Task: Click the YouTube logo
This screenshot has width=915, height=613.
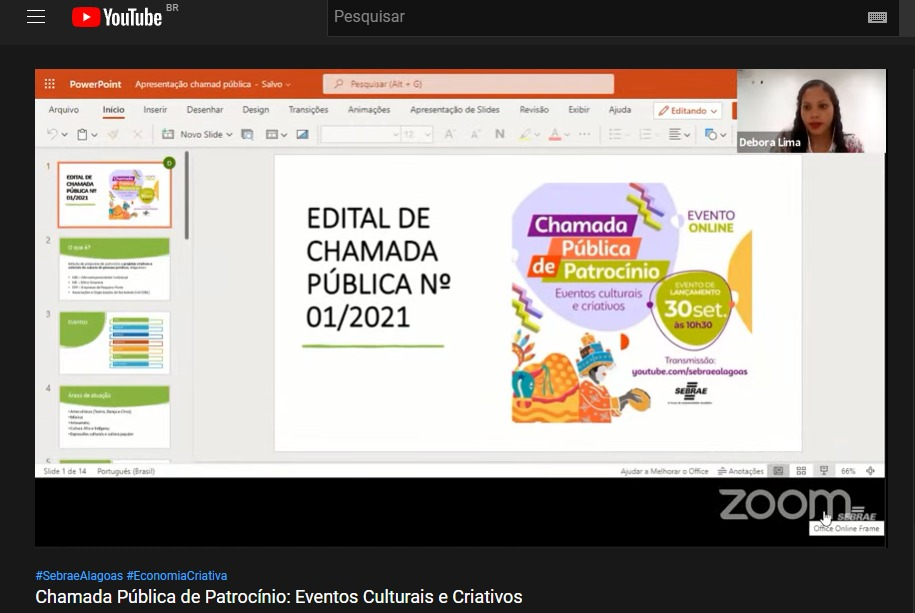Action: (x=117, y=17)
